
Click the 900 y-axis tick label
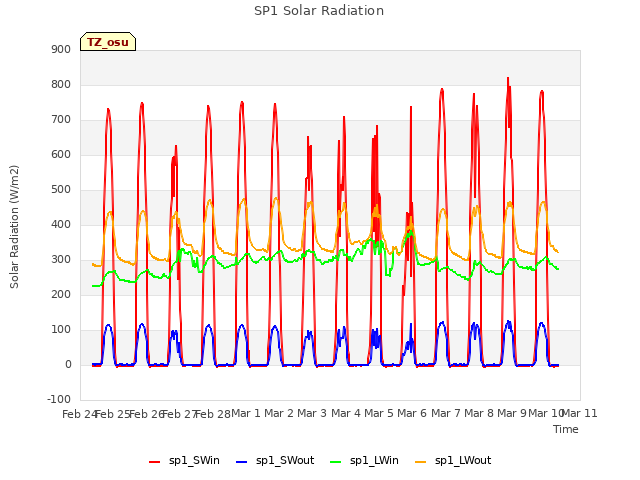point(61,49)
